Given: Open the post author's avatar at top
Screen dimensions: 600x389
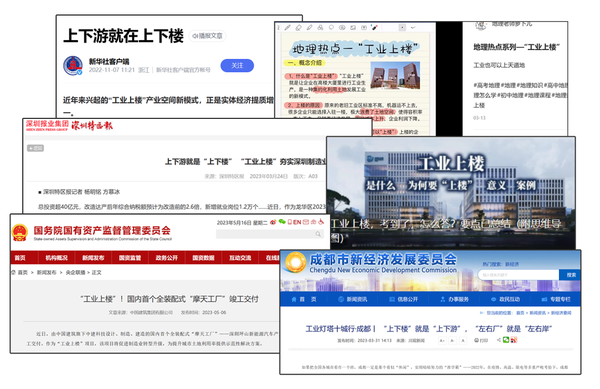Looking at the screenshot, I should tap(481, 26).
